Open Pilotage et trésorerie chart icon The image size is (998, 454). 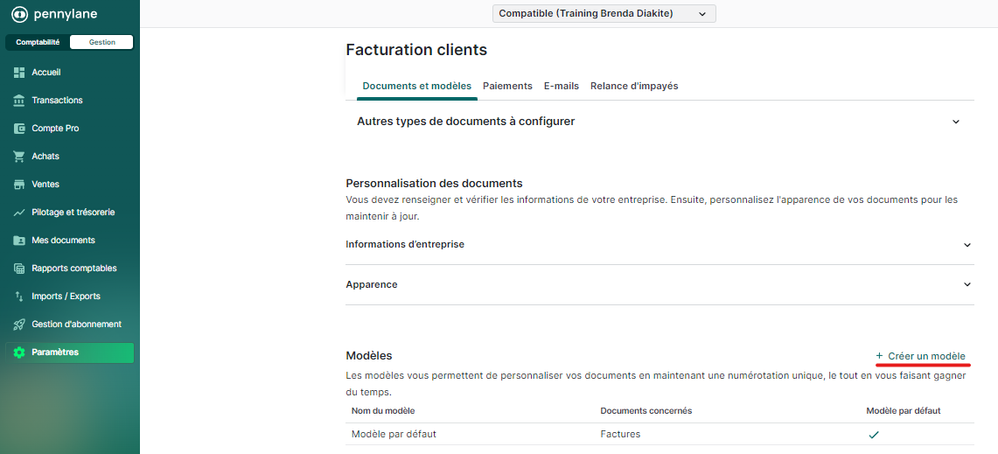19,212
